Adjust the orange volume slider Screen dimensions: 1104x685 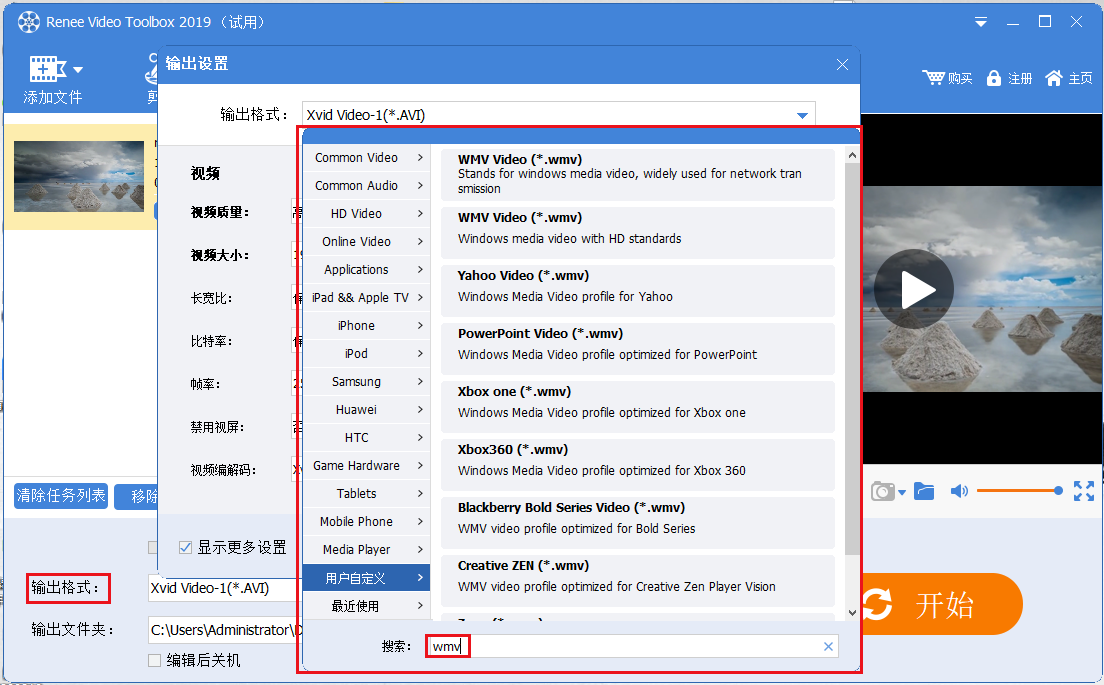[x=1020, y=491]
